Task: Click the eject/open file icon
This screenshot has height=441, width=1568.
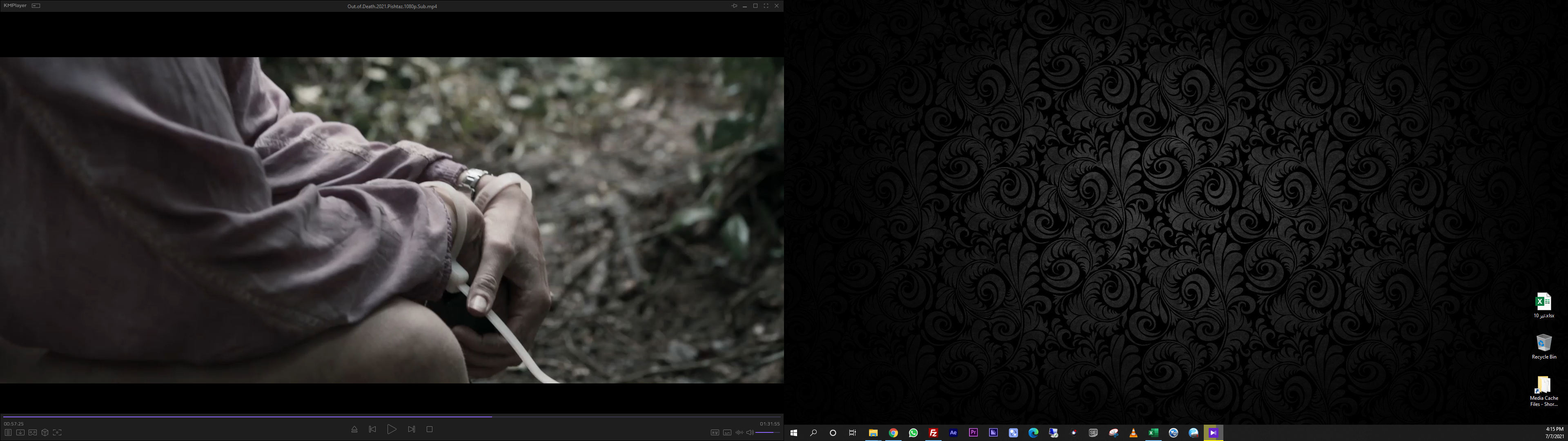Action: point(354,430)
